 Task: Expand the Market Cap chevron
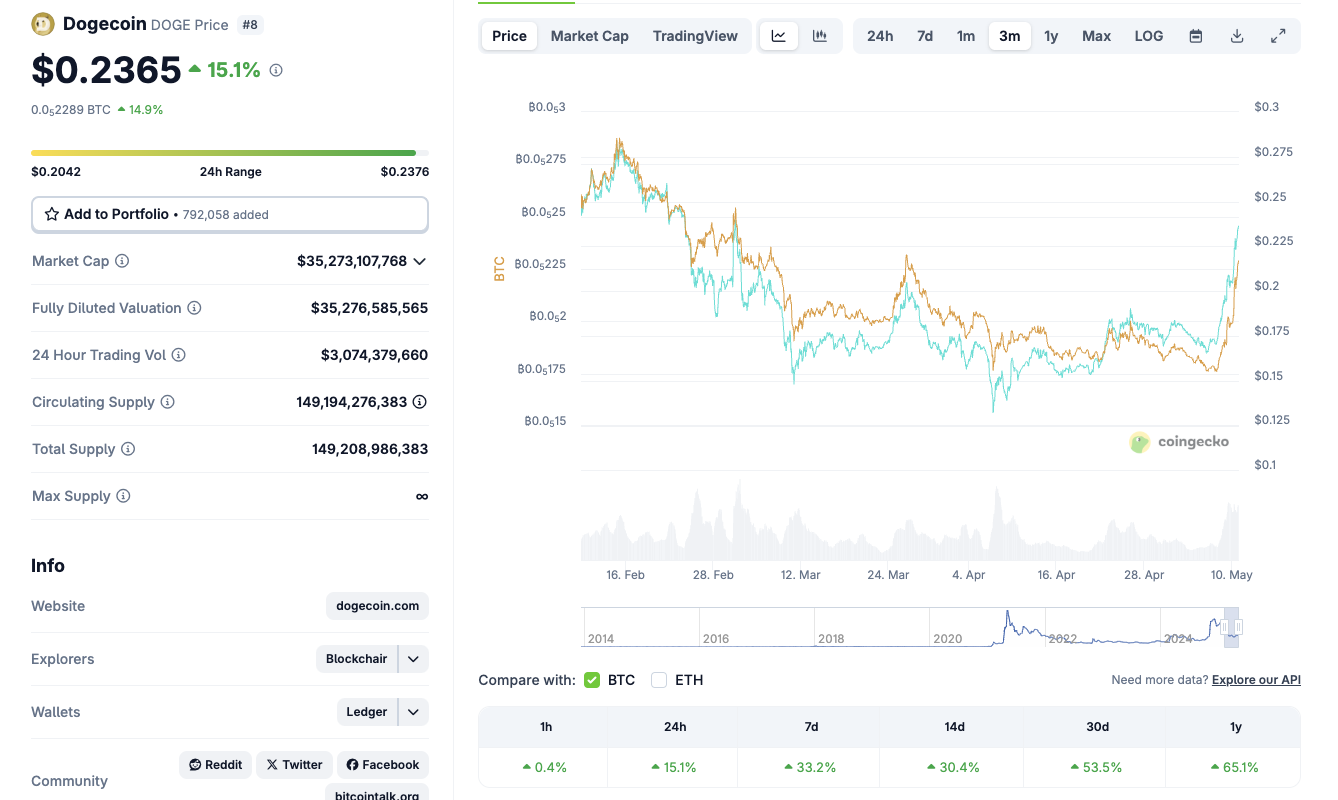click(x=420, y=261)
